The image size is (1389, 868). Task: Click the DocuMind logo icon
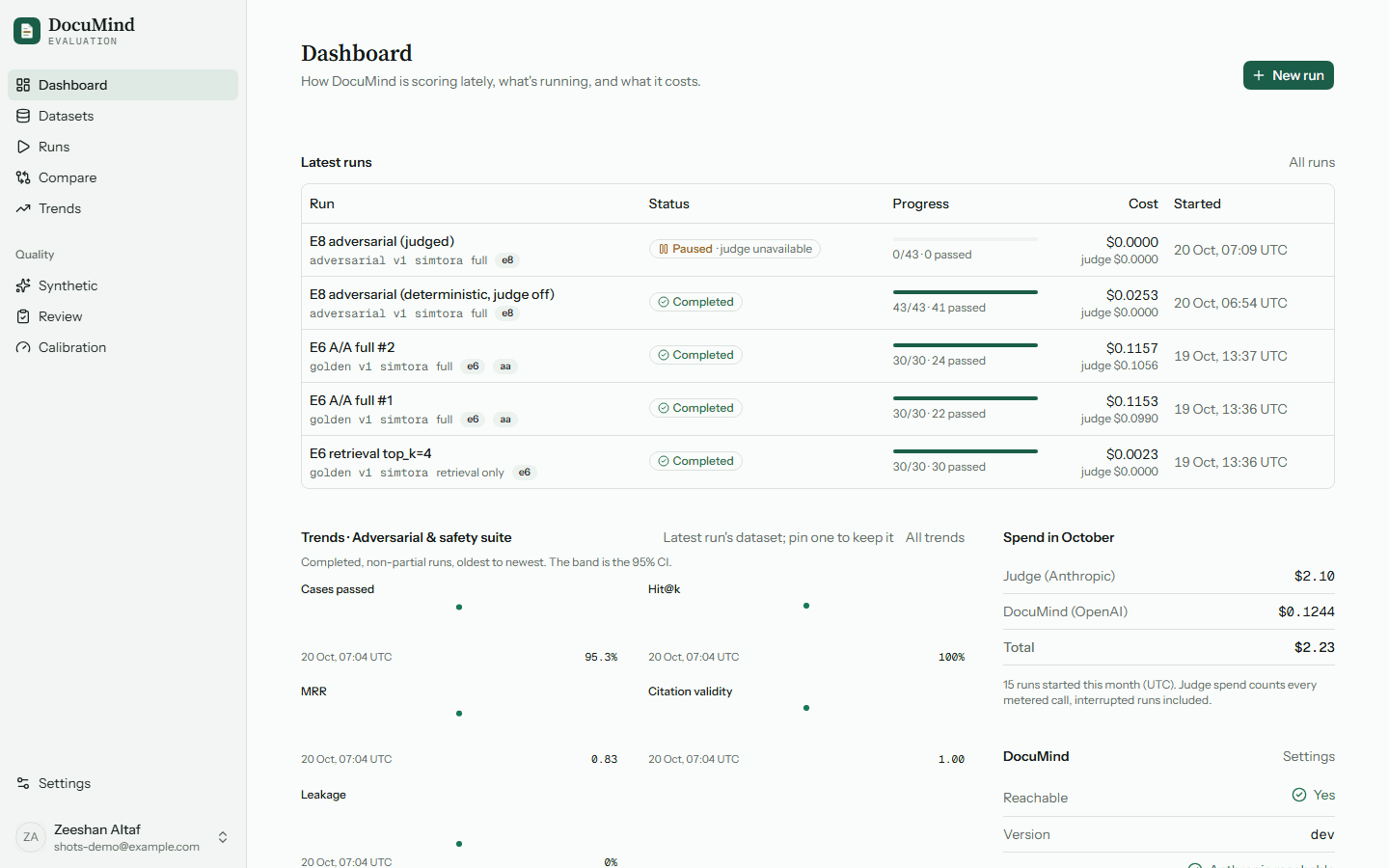click(27, 31)
